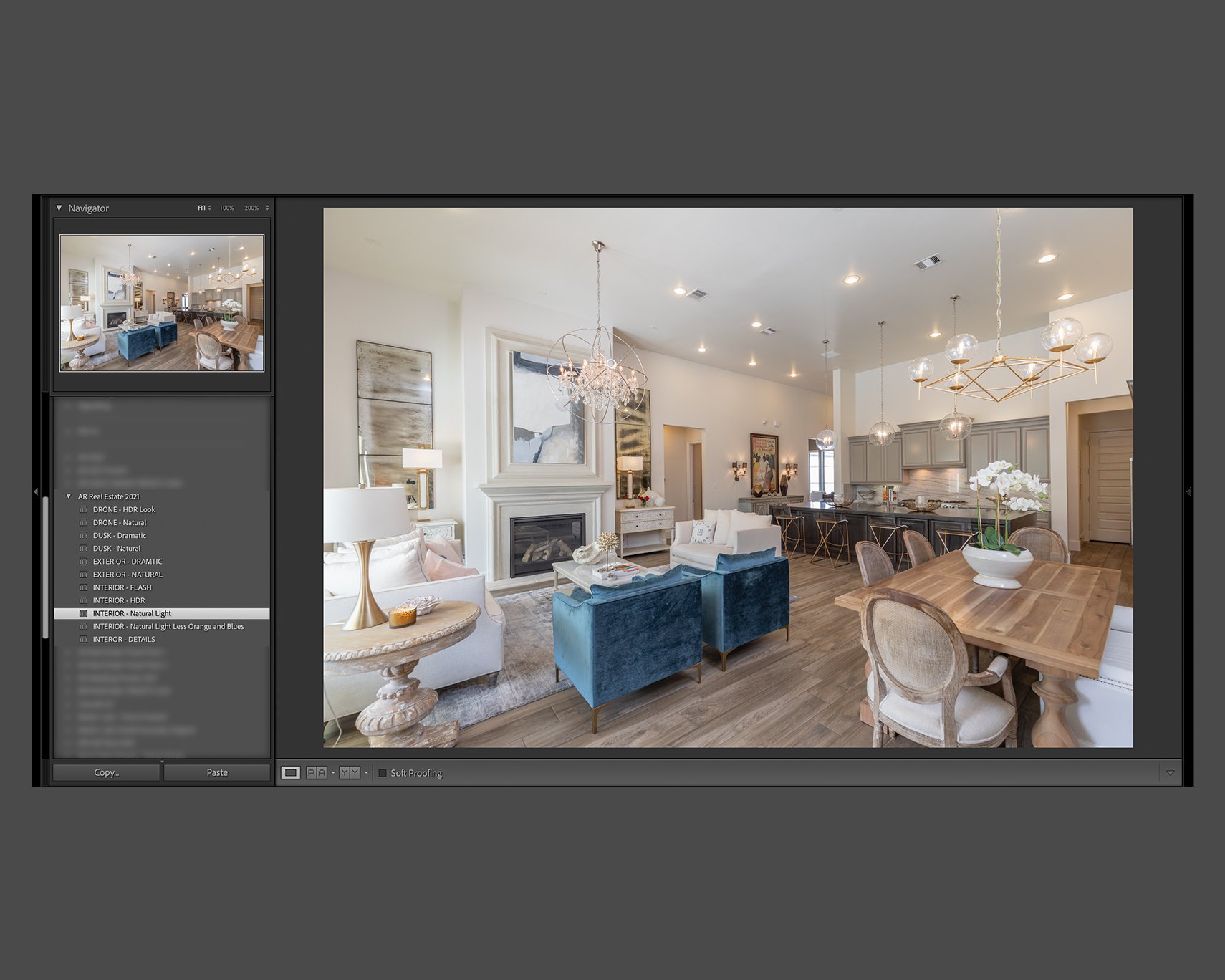Collapse the Navigator panel triangle
The width and height of the screenshot is (1225, 980).
coord(59,208)
